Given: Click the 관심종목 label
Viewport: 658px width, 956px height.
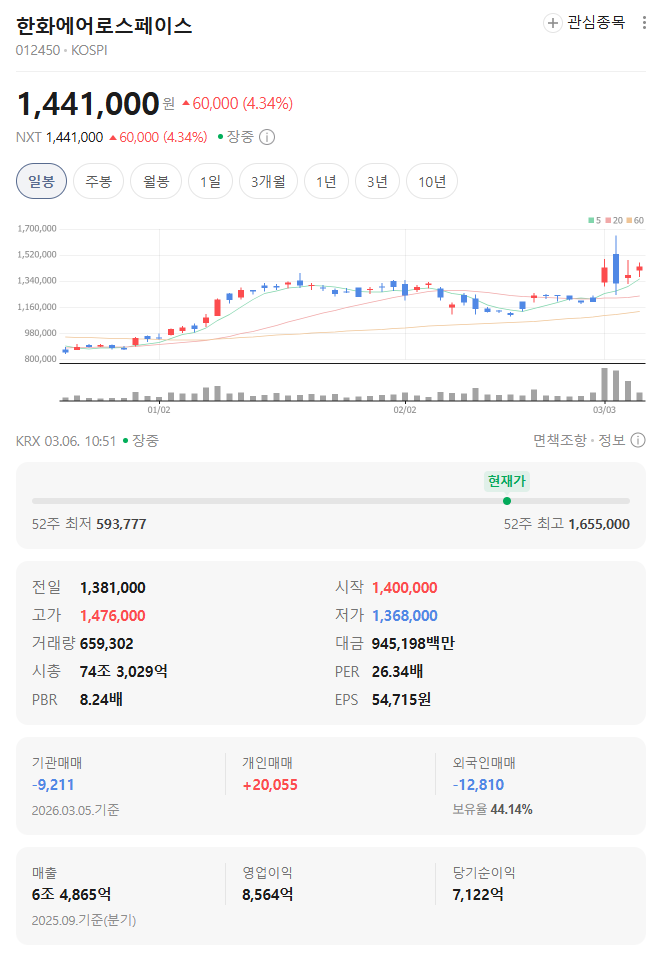Looking at the screenshot, I should [x=596, y=23].
